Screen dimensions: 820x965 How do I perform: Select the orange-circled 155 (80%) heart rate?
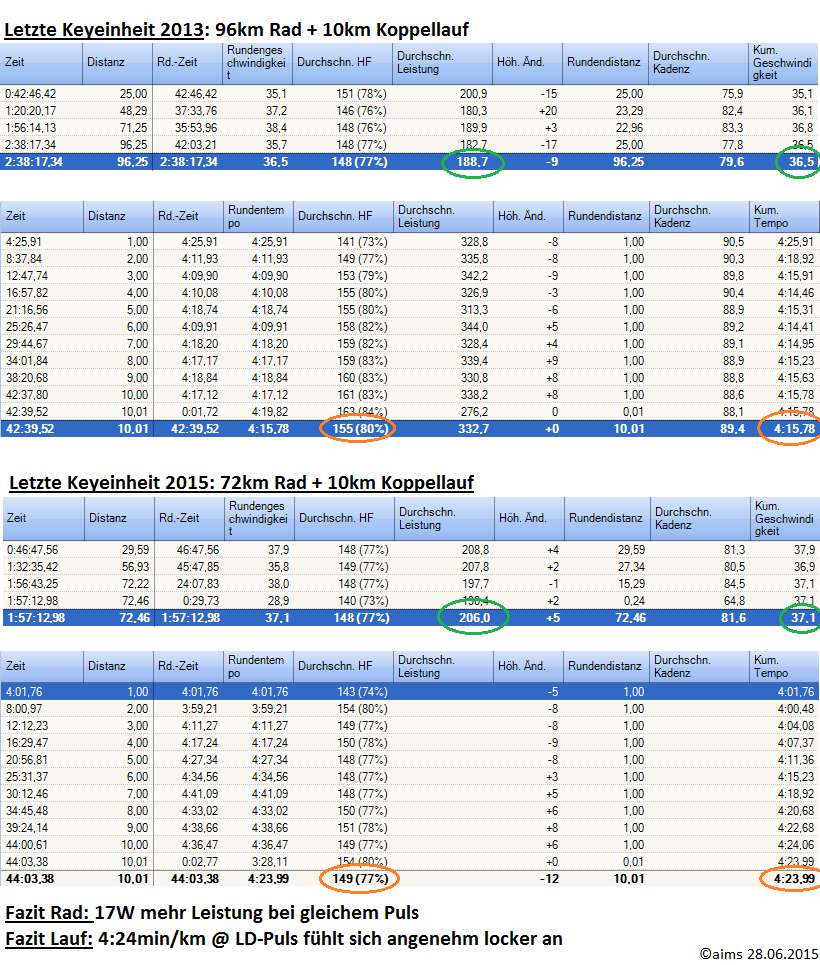pyautogui.click(x=357, y=428)
